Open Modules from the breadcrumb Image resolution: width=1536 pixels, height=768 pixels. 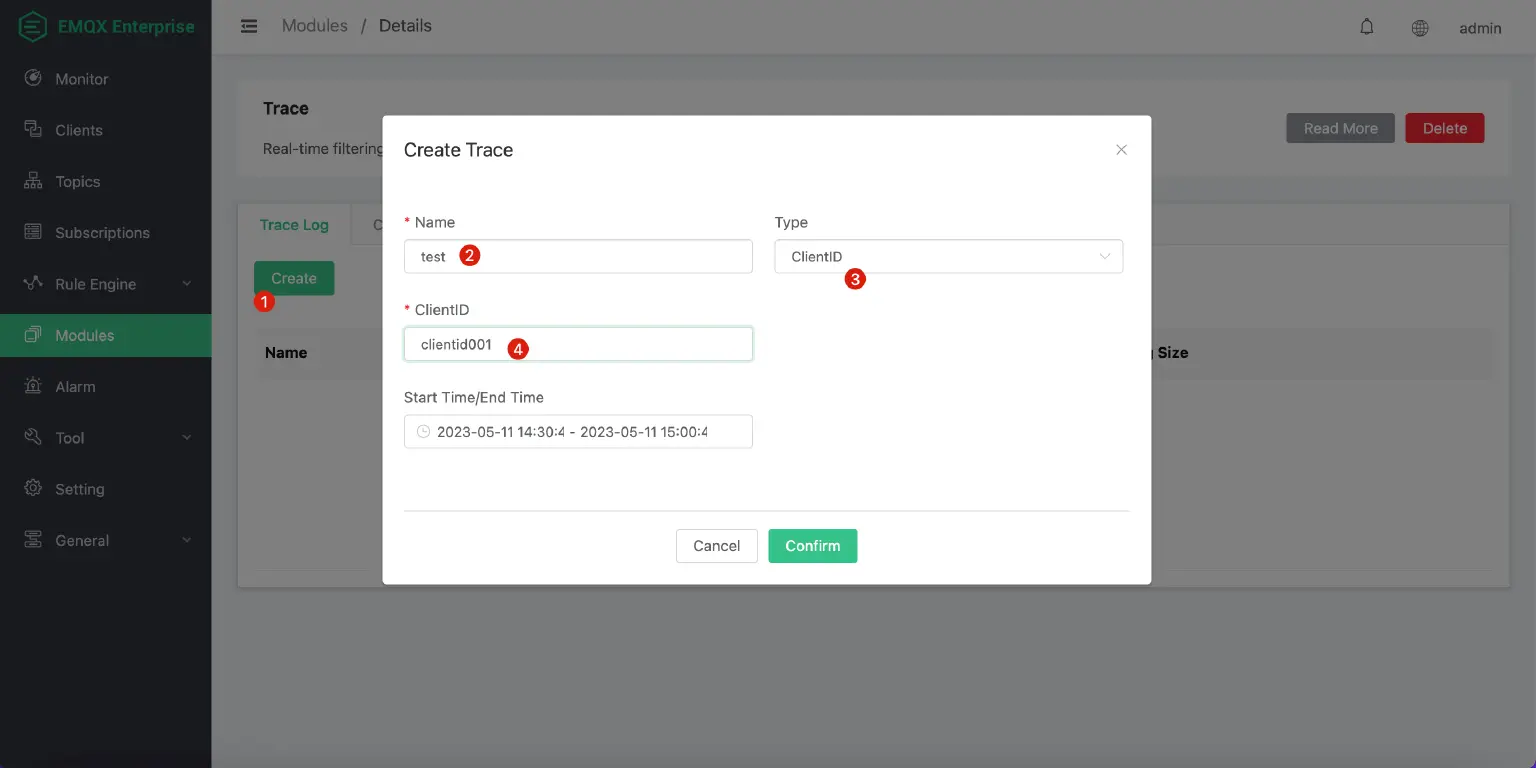(314, 25)
